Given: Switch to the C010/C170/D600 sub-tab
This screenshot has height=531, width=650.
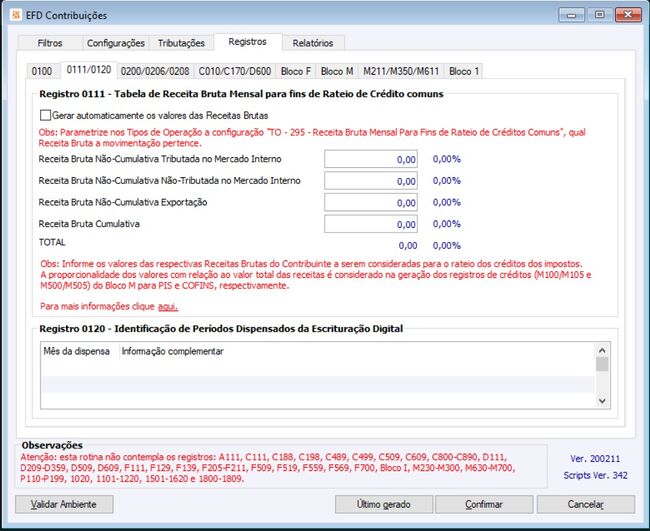Looking at the screenshot, I should tap(235, 71).
